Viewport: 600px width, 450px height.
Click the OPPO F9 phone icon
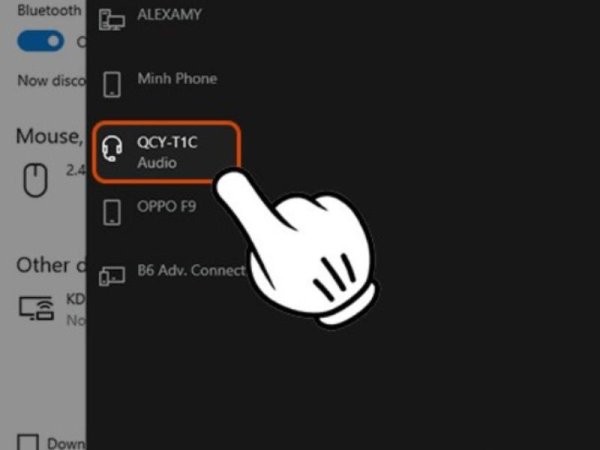click(x=112, y=212)
